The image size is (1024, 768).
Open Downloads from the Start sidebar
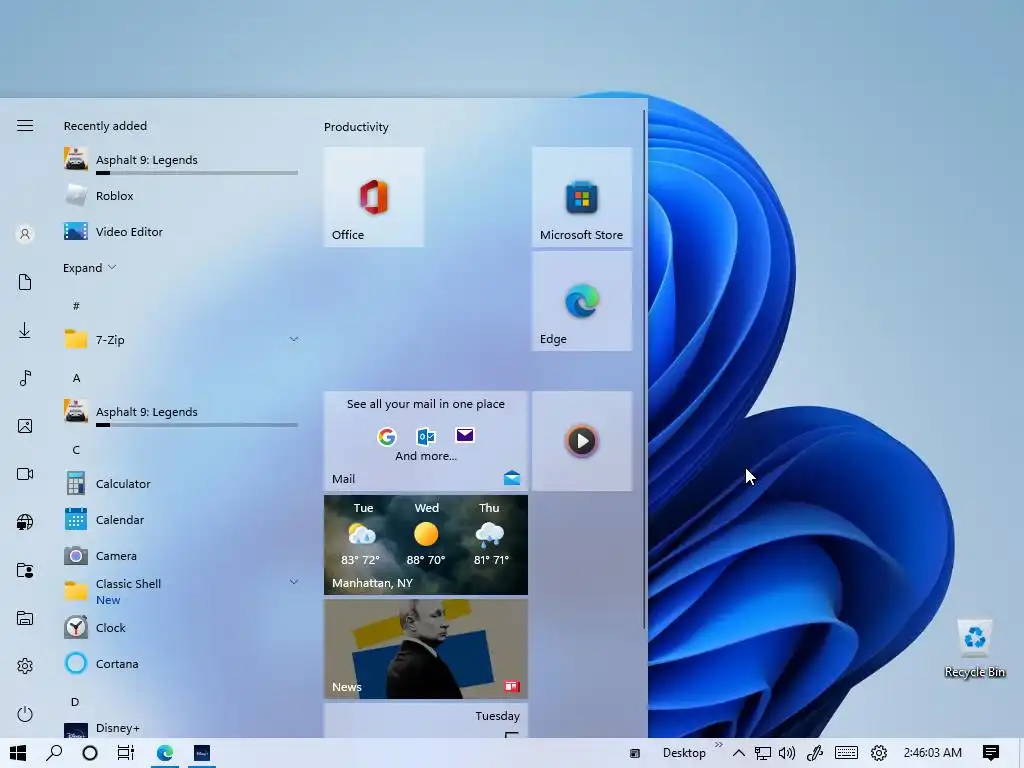pyautogui.click(x=25, y=330)
